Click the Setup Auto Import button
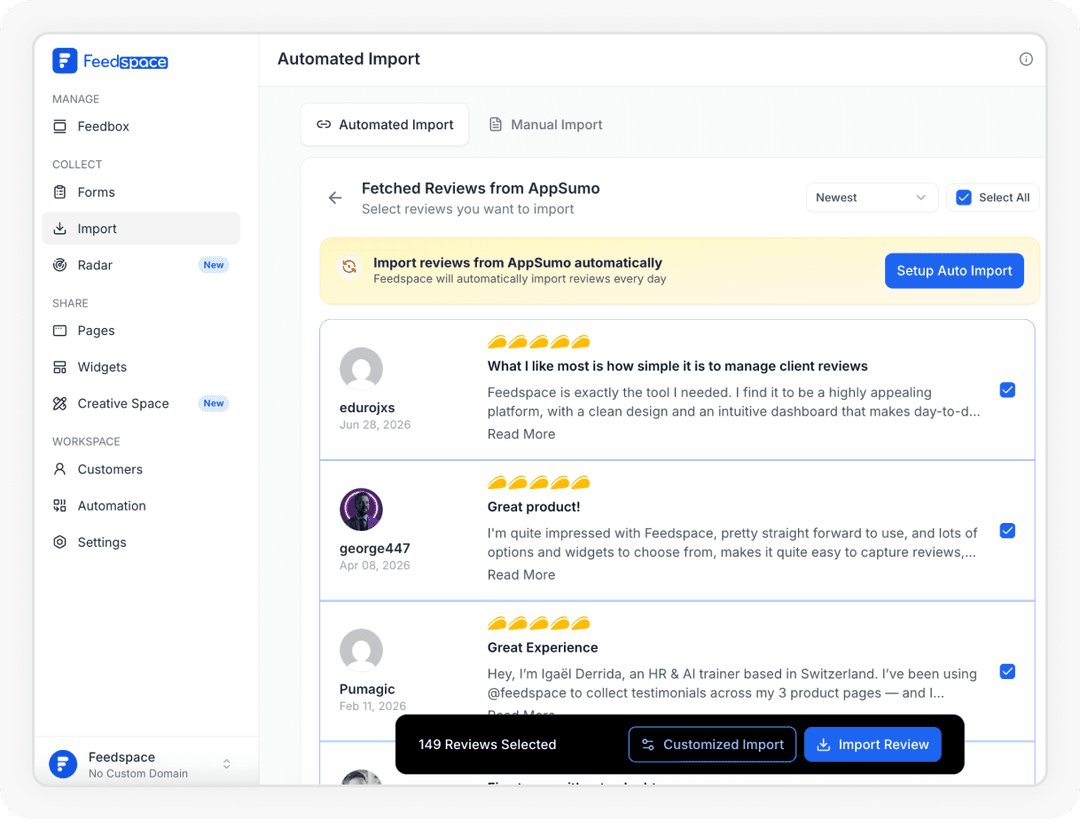This screenshot has width=1080, height=819. point(954,271)
